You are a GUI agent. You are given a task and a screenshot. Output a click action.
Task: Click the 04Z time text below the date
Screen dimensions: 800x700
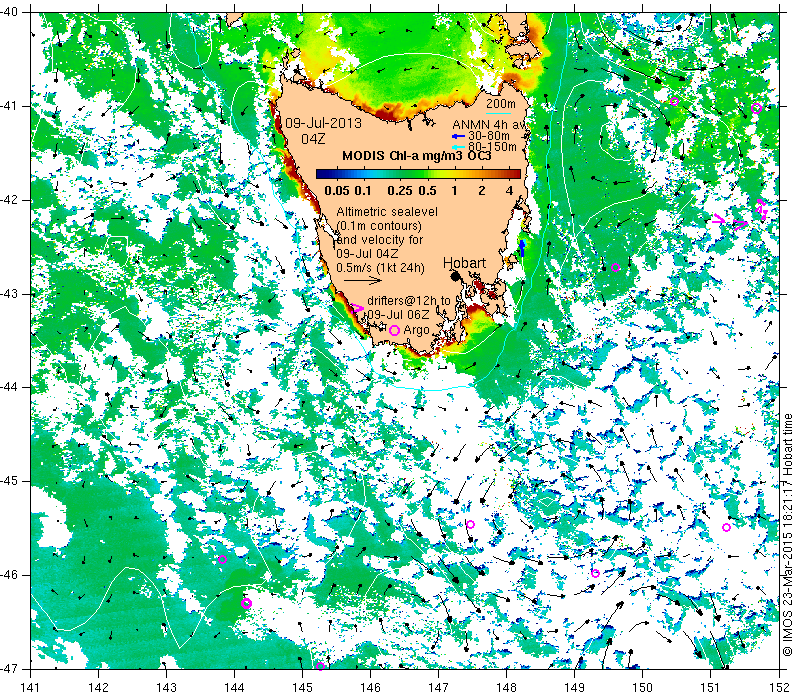coord(313,139)
